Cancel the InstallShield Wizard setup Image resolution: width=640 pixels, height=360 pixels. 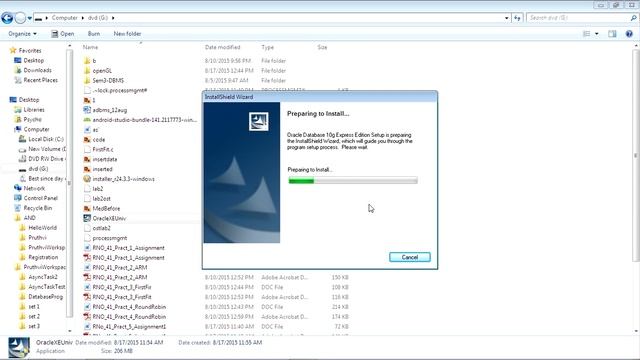pyautogui.click(x=409, y=257)
